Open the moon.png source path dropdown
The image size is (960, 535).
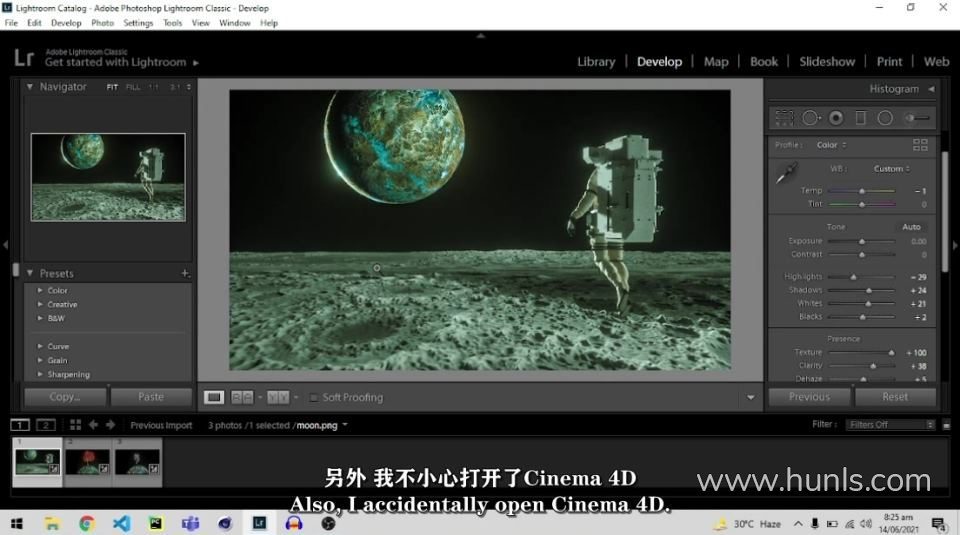click(345, 425)
